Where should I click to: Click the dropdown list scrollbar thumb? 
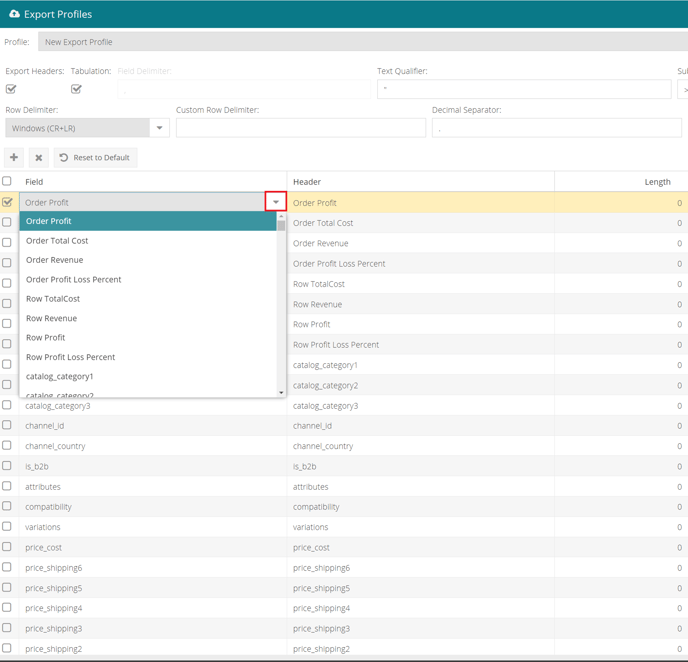pos(281,225)
